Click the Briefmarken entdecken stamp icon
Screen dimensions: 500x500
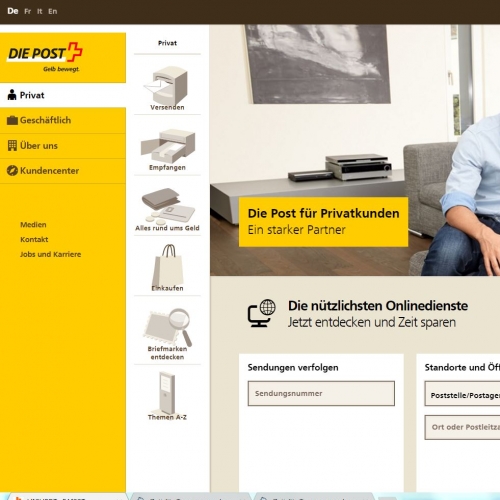tap(168, 327)
